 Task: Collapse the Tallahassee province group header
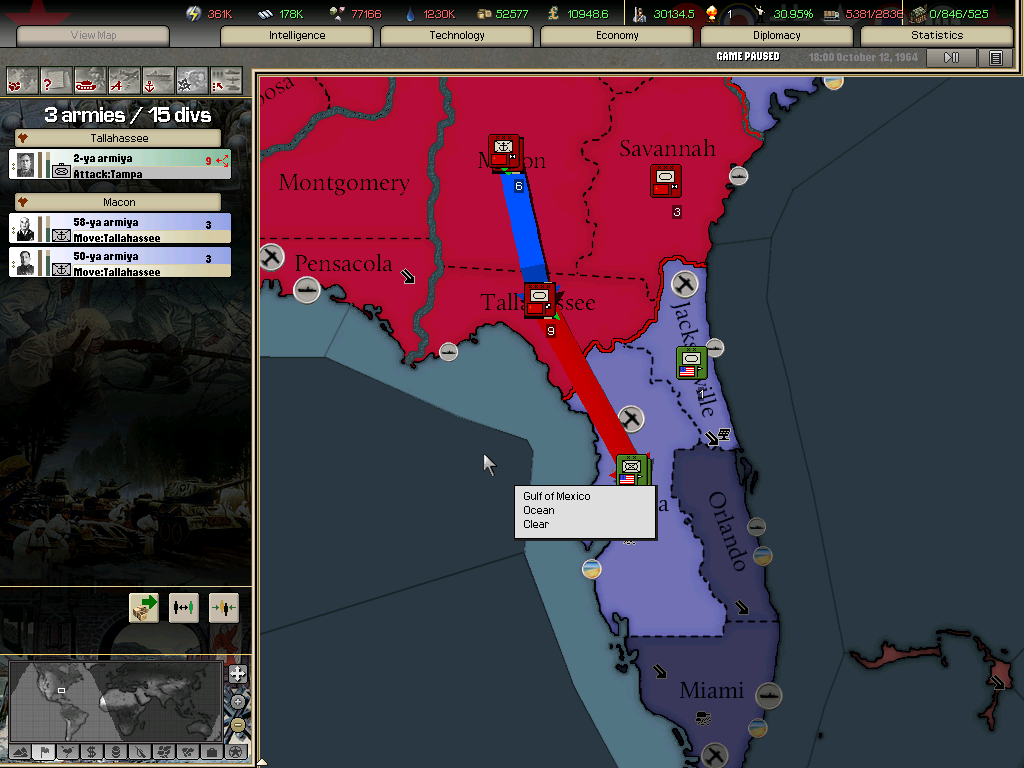pos(119,139)
